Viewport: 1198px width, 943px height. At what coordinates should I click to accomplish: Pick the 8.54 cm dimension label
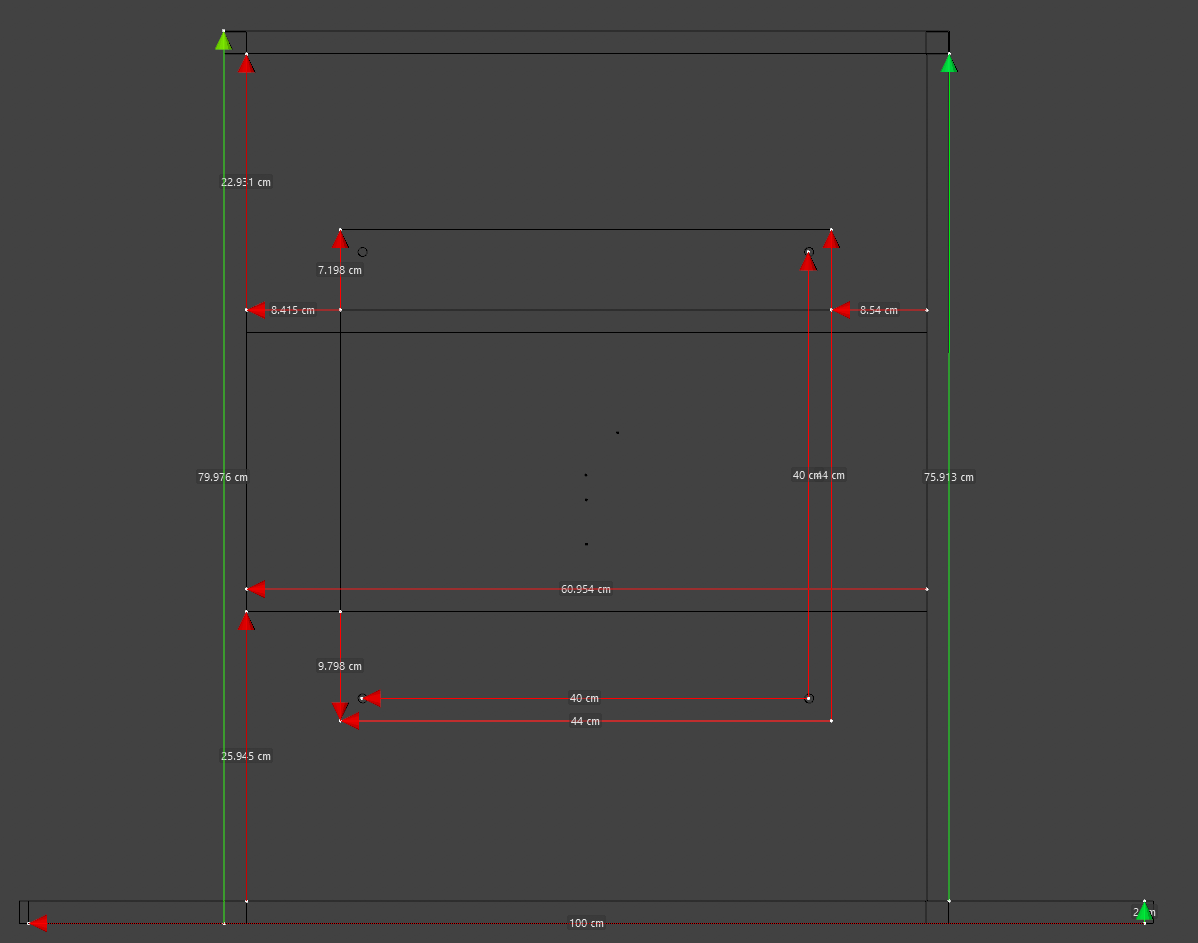pos(878,310)
